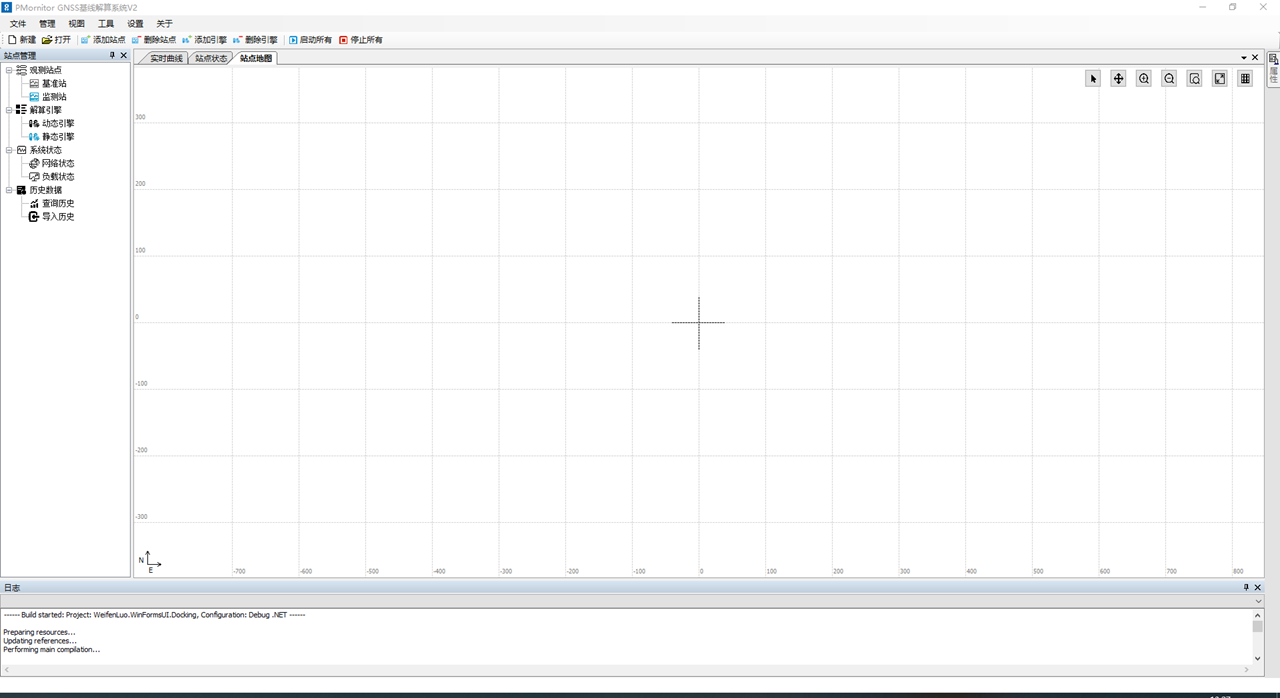Open the 工具 menu
The image size is (1280, 698).
coord(106,24)
